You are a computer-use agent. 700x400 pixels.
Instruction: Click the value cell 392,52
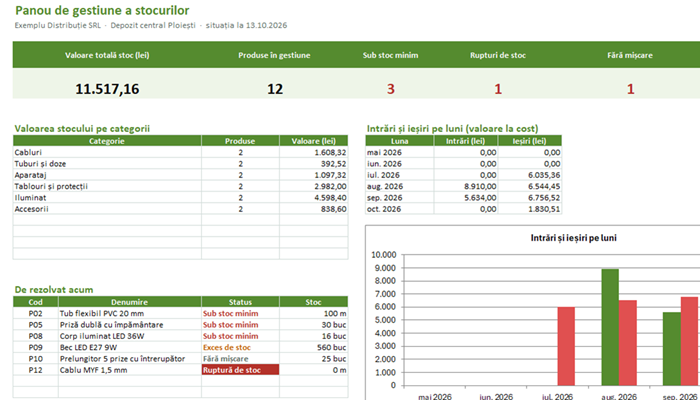[x=313, y=163]
